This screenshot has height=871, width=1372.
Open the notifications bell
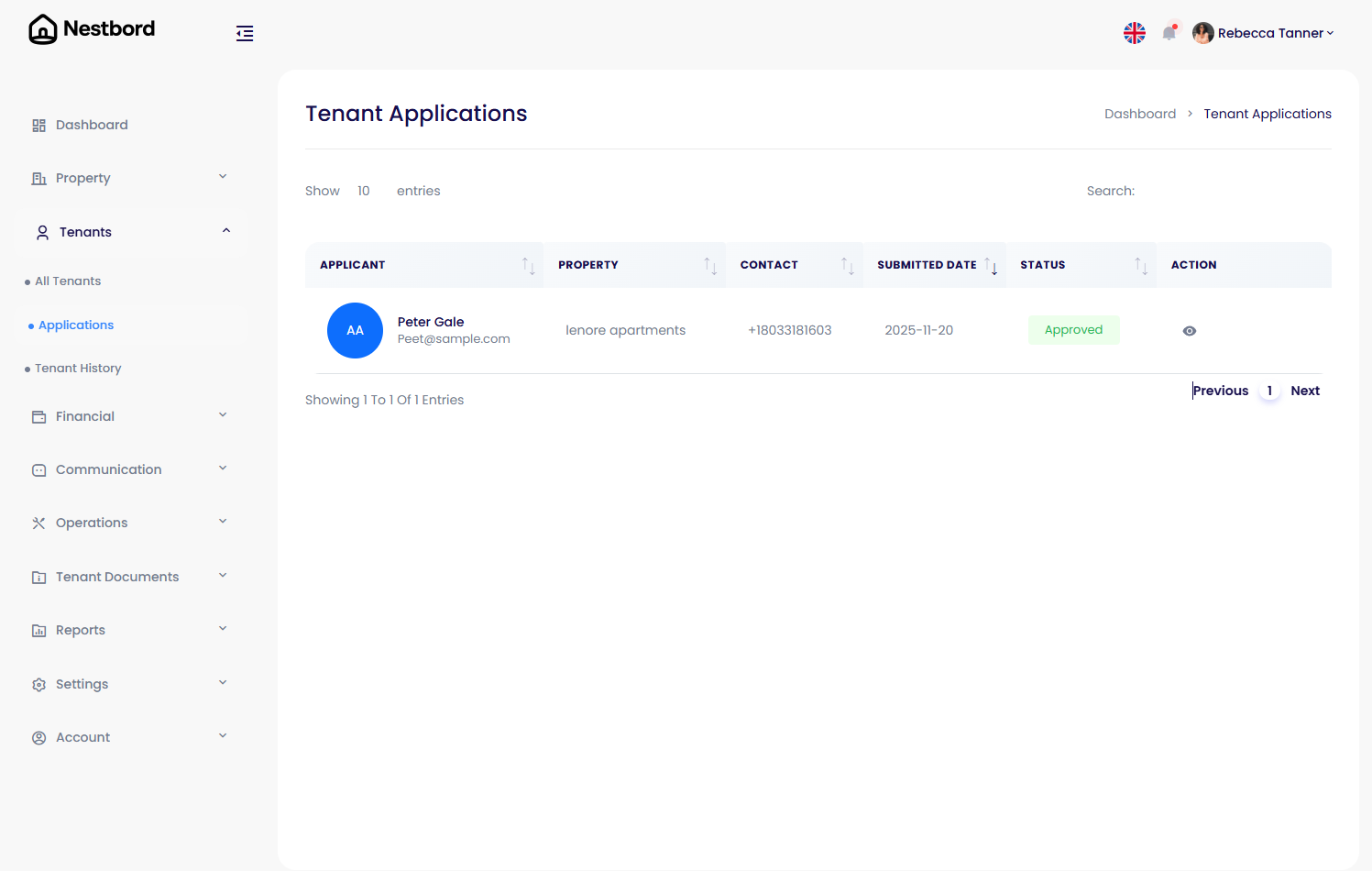tap(1169, 31)
